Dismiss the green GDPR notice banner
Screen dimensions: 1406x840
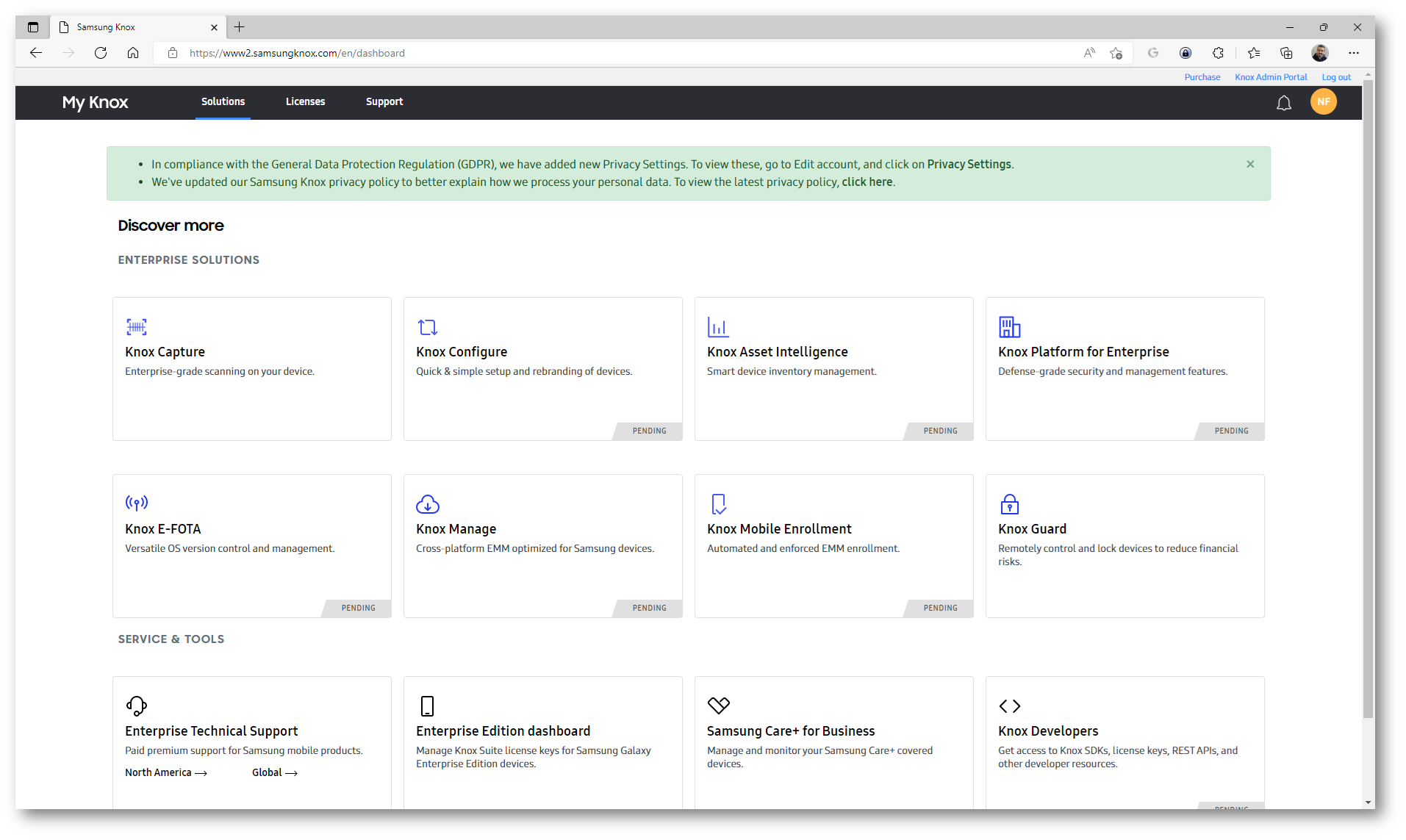coord(1249,164)
